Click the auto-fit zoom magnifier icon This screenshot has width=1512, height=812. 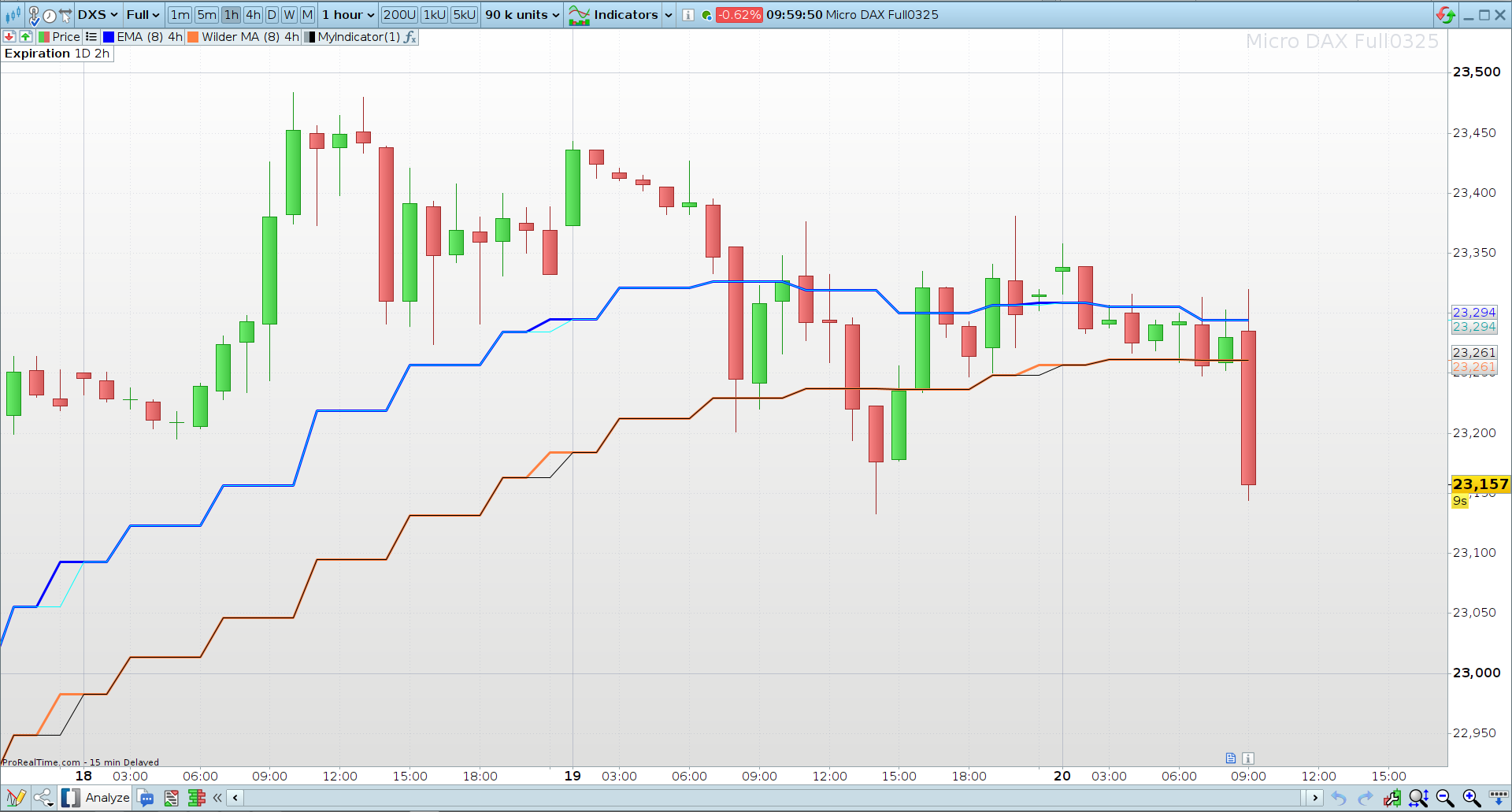tap(1418, 798)
